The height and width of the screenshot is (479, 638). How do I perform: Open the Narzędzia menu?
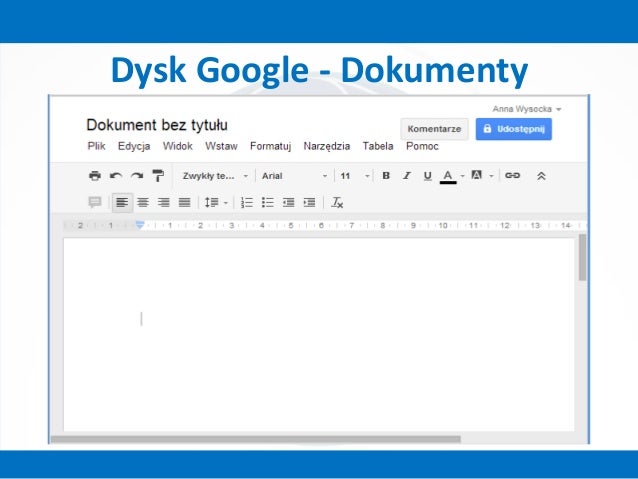pos(327,146)
